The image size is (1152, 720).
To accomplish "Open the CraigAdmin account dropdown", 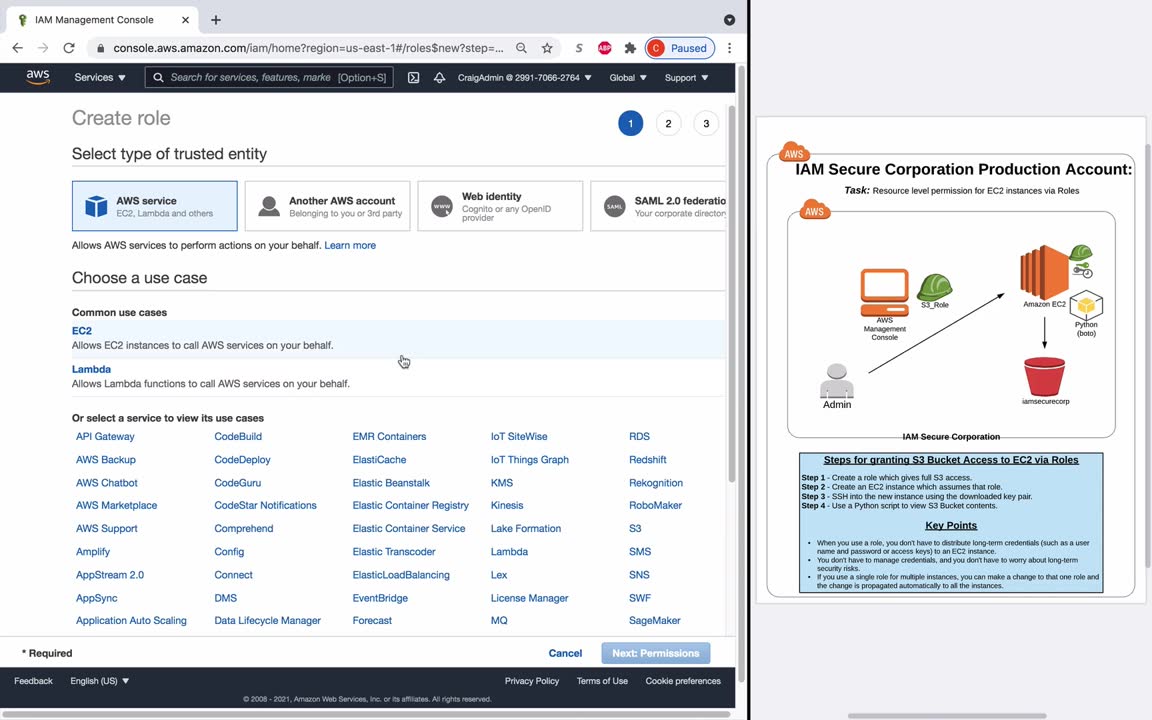I will tap(525, 77).
